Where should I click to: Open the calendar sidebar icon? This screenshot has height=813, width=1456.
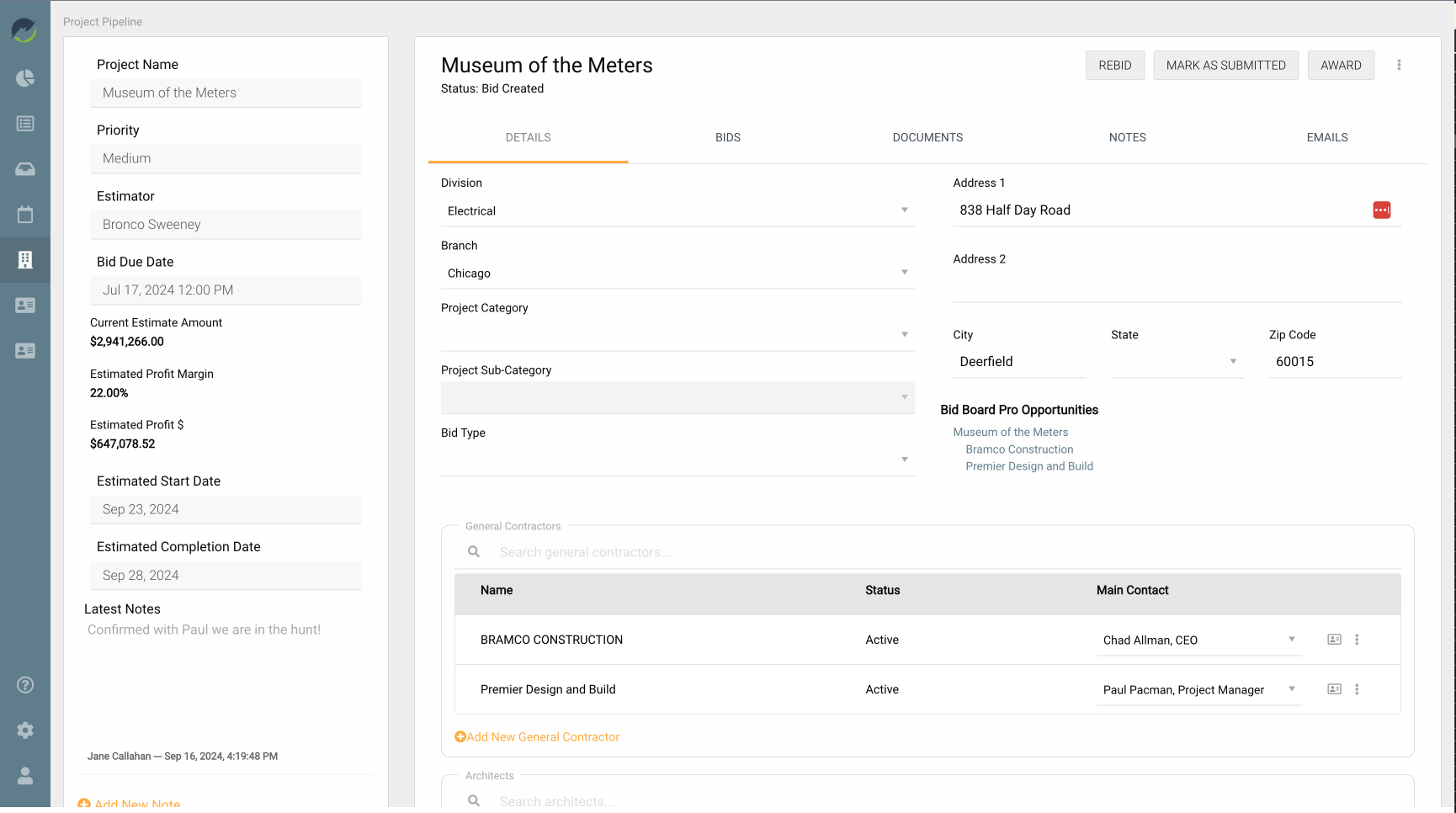click(x=25, y=215)
